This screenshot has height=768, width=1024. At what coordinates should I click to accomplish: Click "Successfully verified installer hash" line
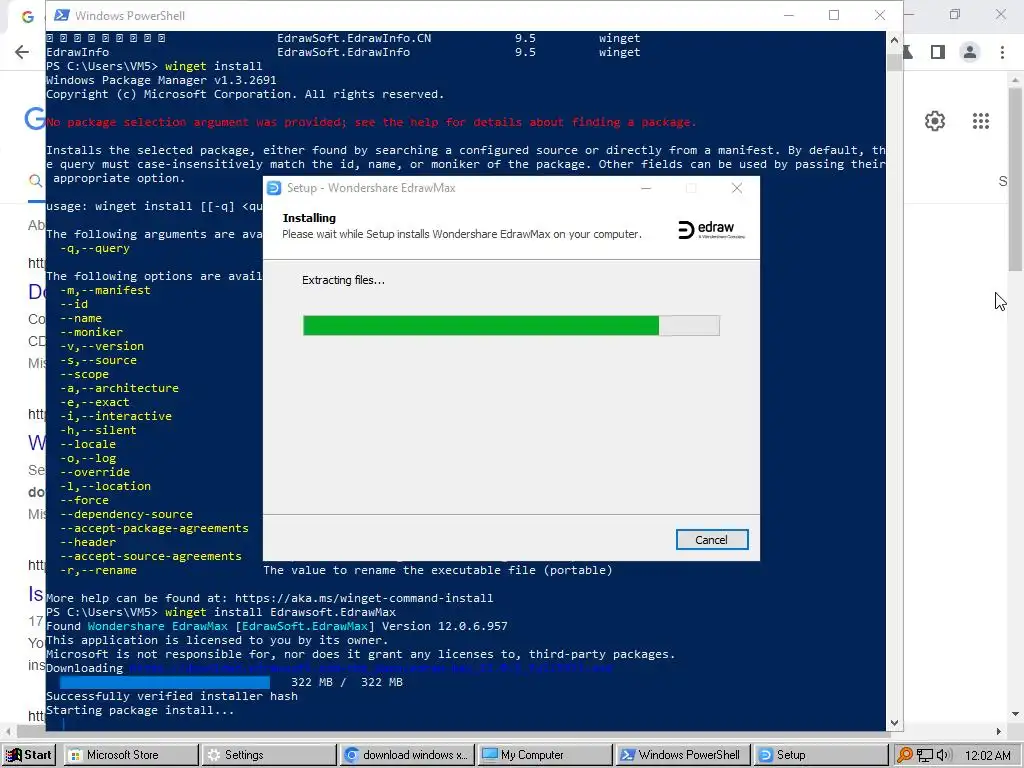(x=172, y=696)
